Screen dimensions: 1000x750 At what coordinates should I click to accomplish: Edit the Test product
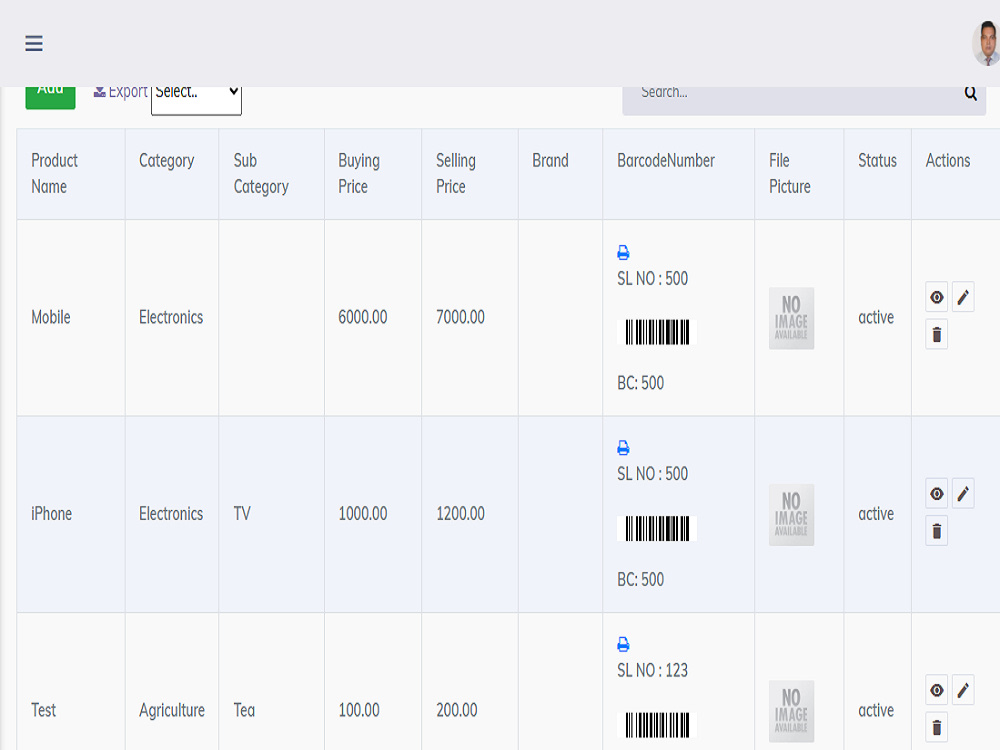tap(963, 690)
